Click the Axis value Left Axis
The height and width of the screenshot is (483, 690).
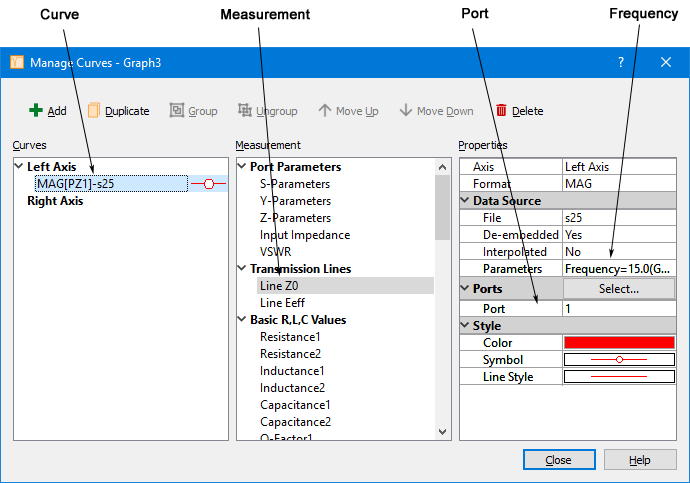[x=619, y=167]
